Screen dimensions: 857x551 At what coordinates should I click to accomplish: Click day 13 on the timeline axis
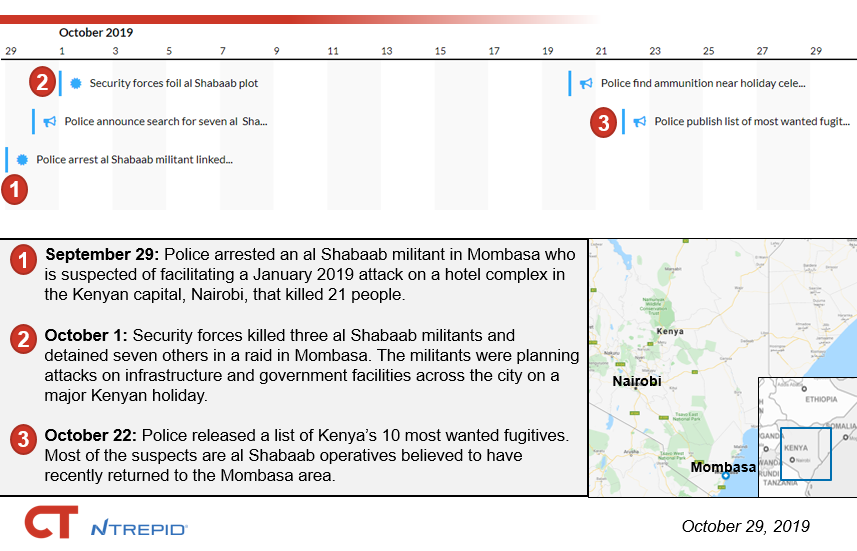tap(386, 51)
